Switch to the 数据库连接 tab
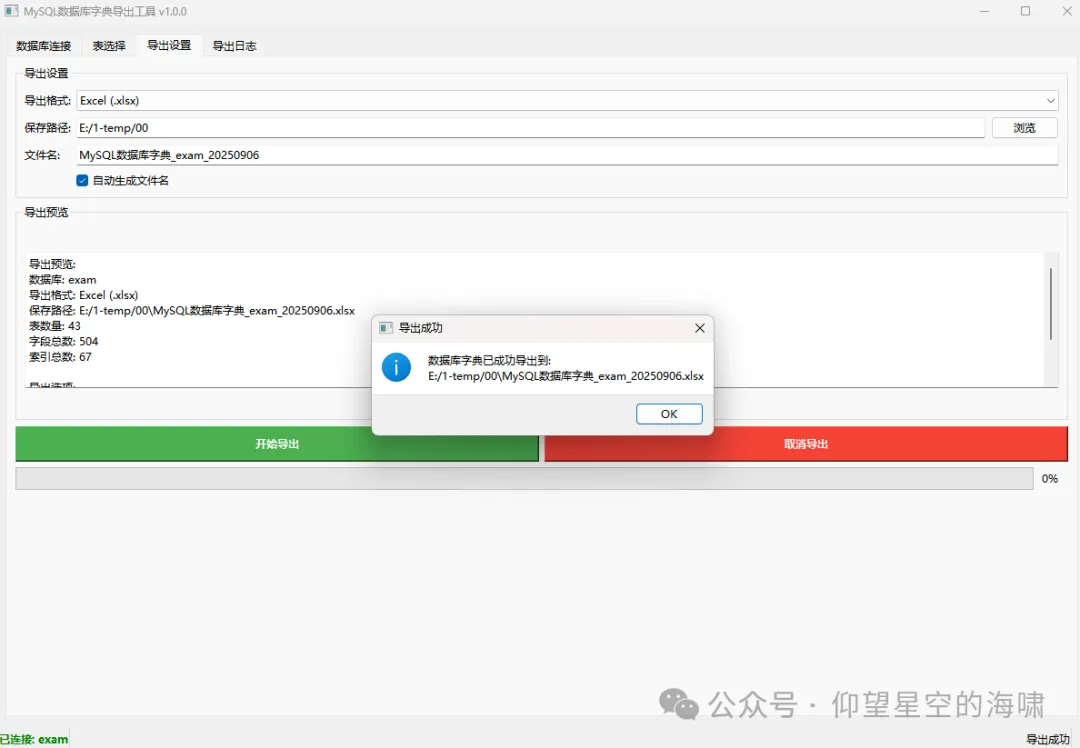Screen dimensions: 1080x748 coord(43,45)
